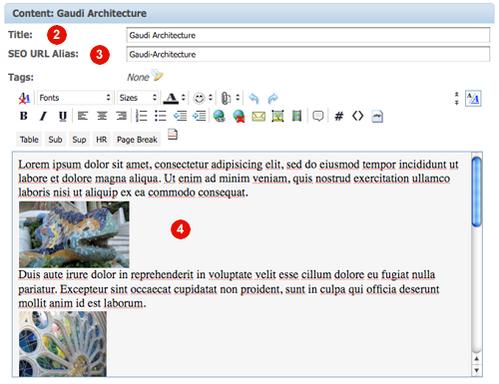Expand the emoticon smiley dropdown
The height and width of the screenshot is (384, 499).
point(203,98)
